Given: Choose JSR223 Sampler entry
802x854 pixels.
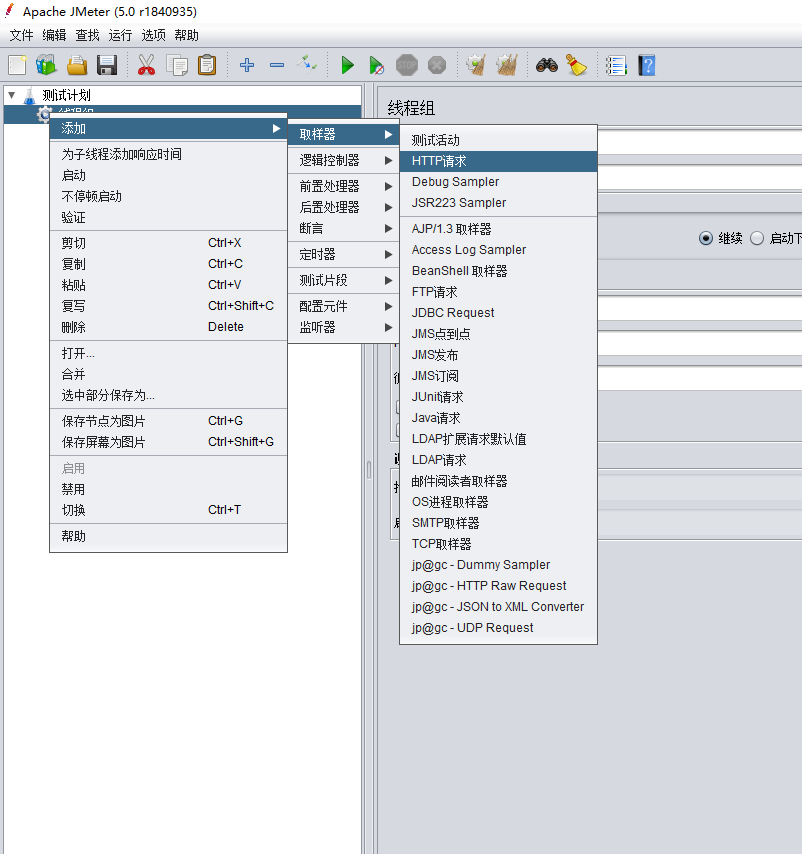Looking at the screenshot, I should coord(498,203).
